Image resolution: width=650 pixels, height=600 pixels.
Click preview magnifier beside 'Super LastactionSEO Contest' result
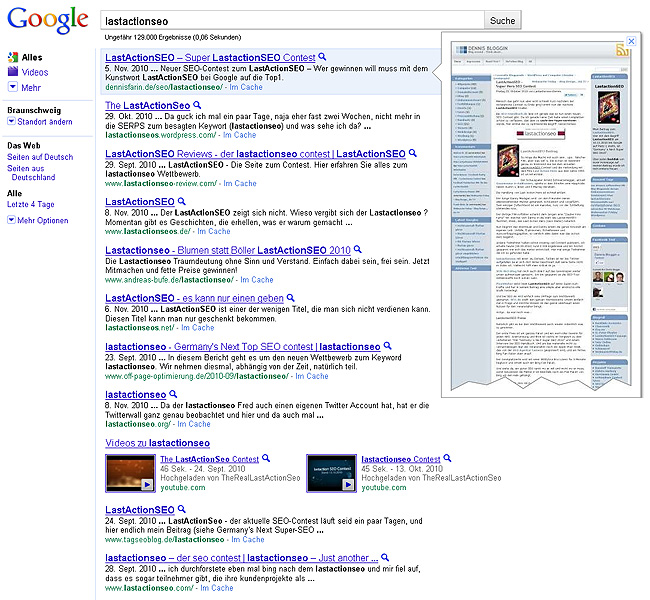click(x=322, y=57)
